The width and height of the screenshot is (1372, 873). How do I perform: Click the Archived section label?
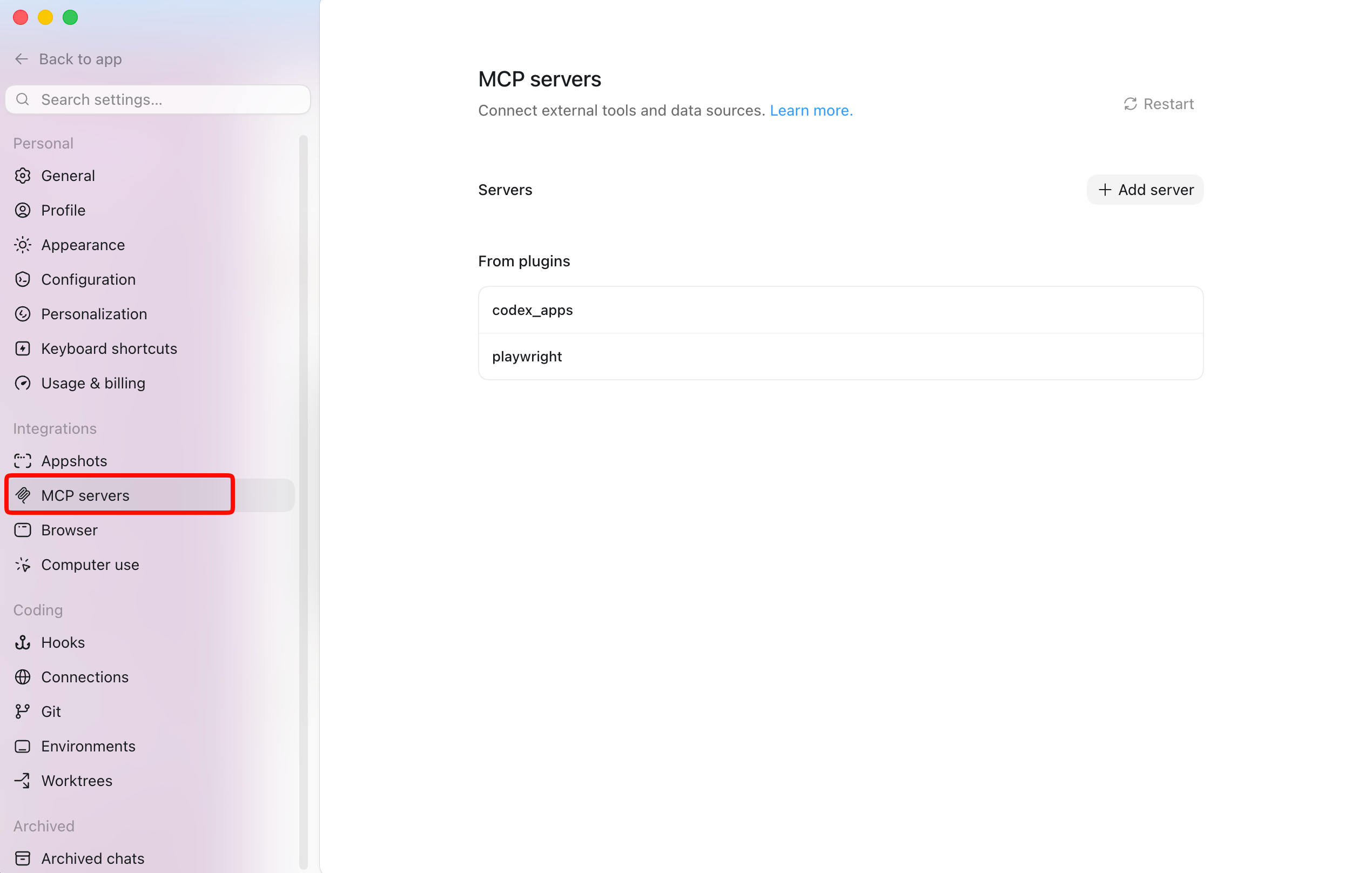44,827
